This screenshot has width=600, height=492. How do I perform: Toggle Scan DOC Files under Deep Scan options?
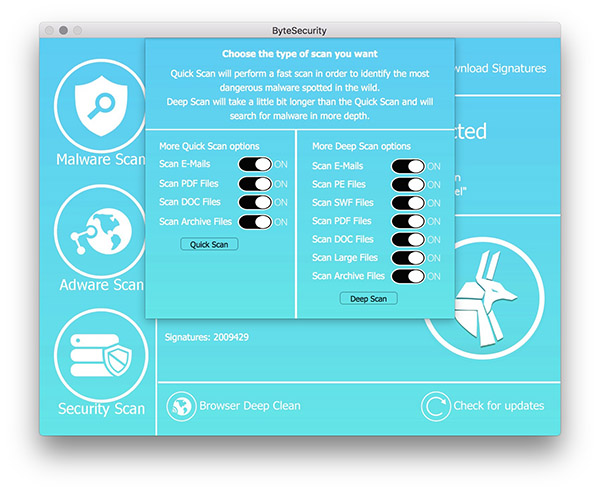coord(408,240)
